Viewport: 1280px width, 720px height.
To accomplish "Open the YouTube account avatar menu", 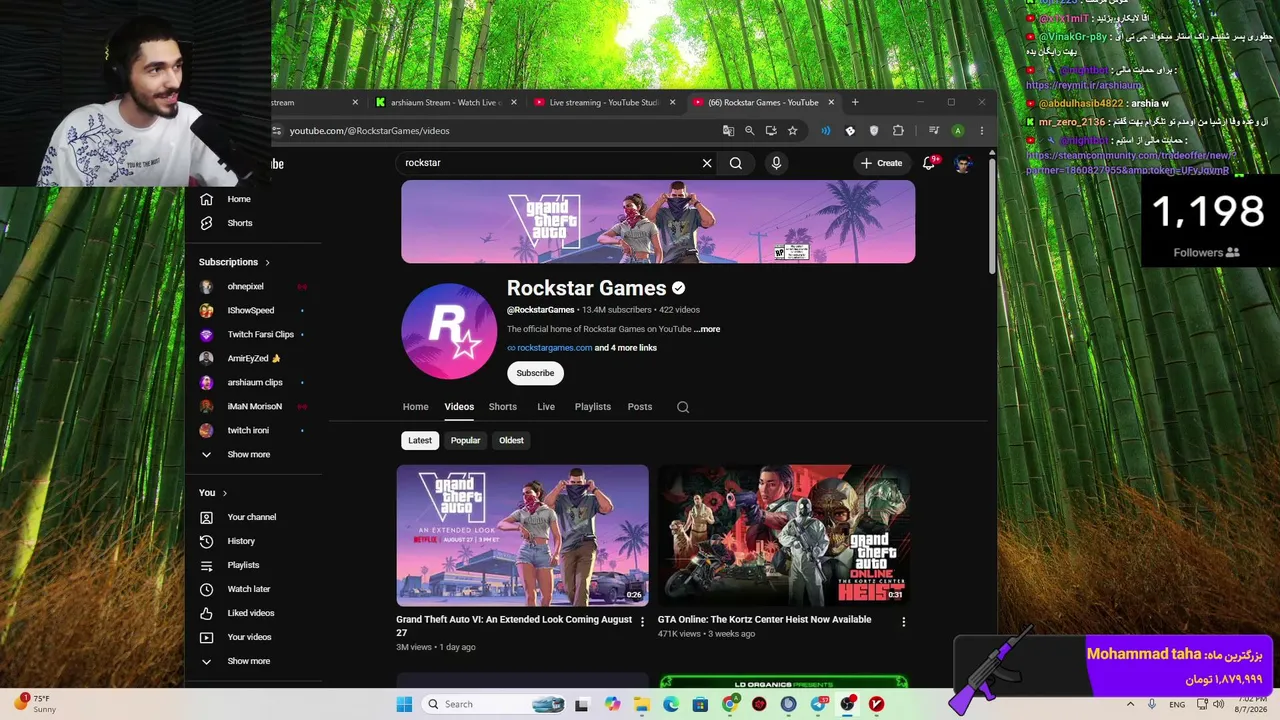I will click(963, 163).
